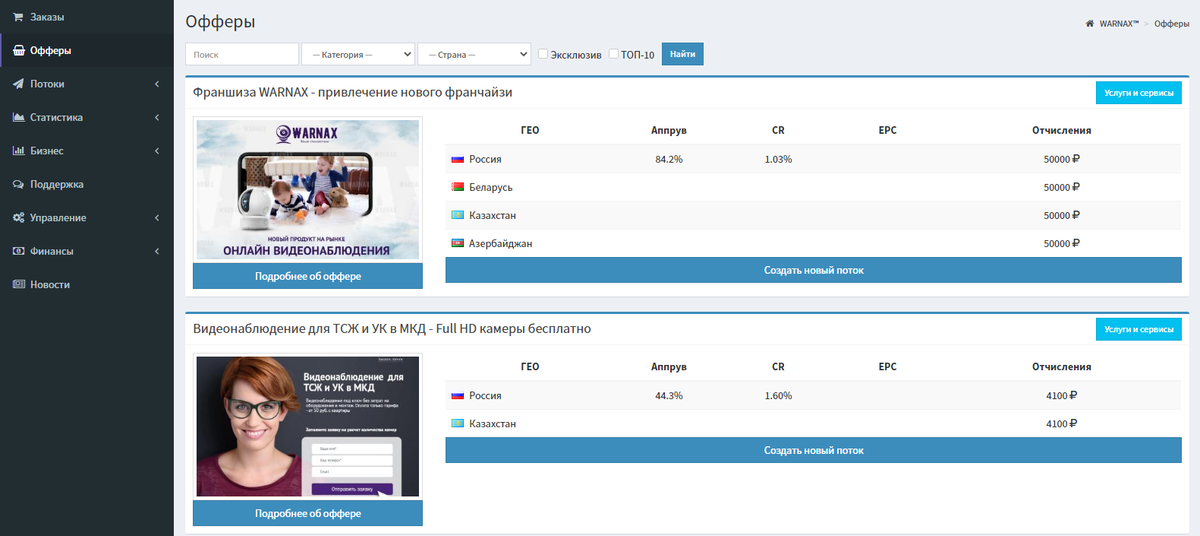This screenshot has width=1200, height=536.
Task: Click the bar chart icon beside Бизнес
Action: 18,151
